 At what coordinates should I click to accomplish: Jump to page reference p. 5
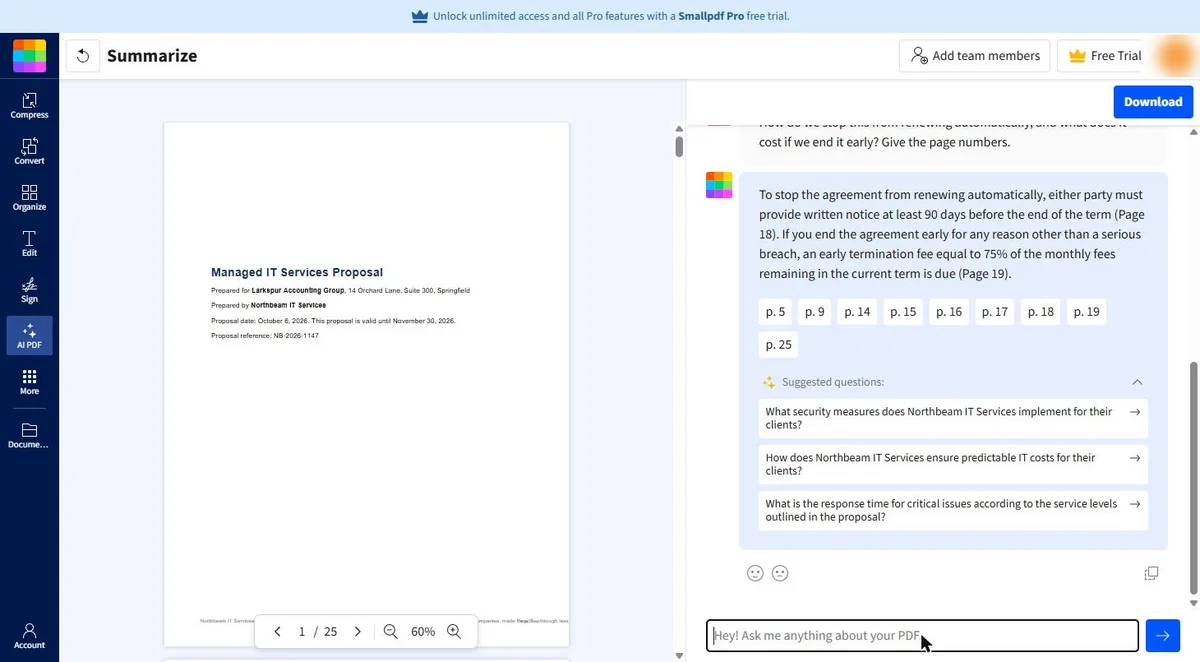pyautogui.click(x=775, y=312)
